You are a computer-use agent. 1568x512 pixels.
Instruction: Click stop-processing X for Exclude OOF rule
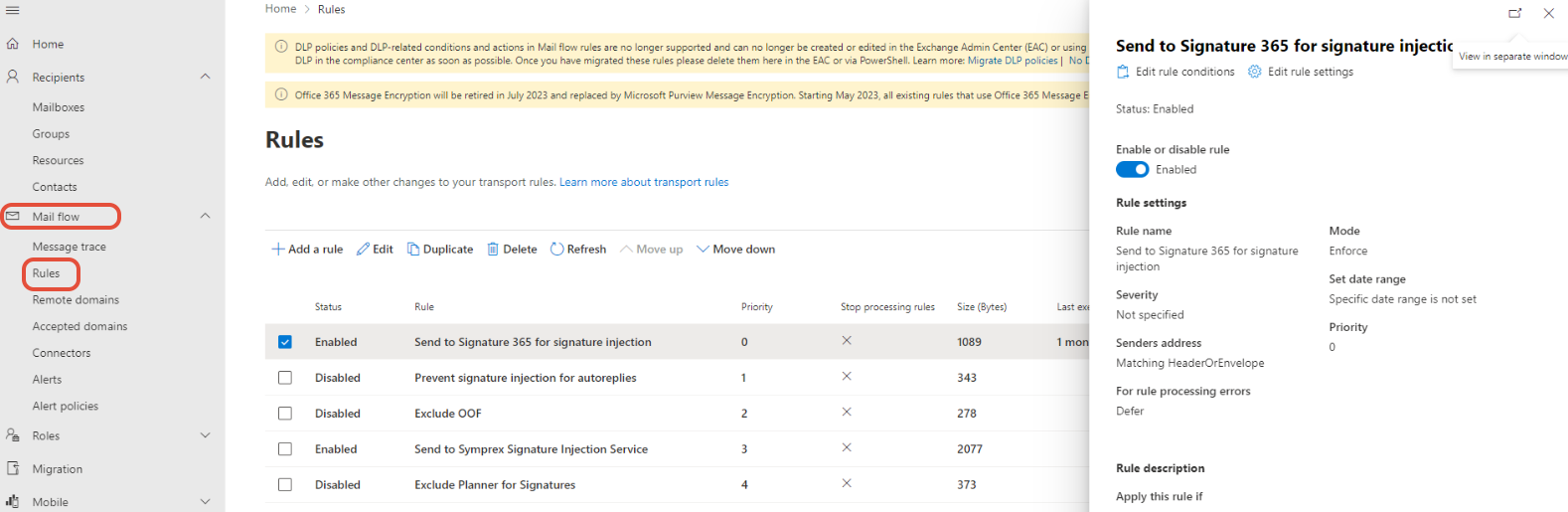847,412
